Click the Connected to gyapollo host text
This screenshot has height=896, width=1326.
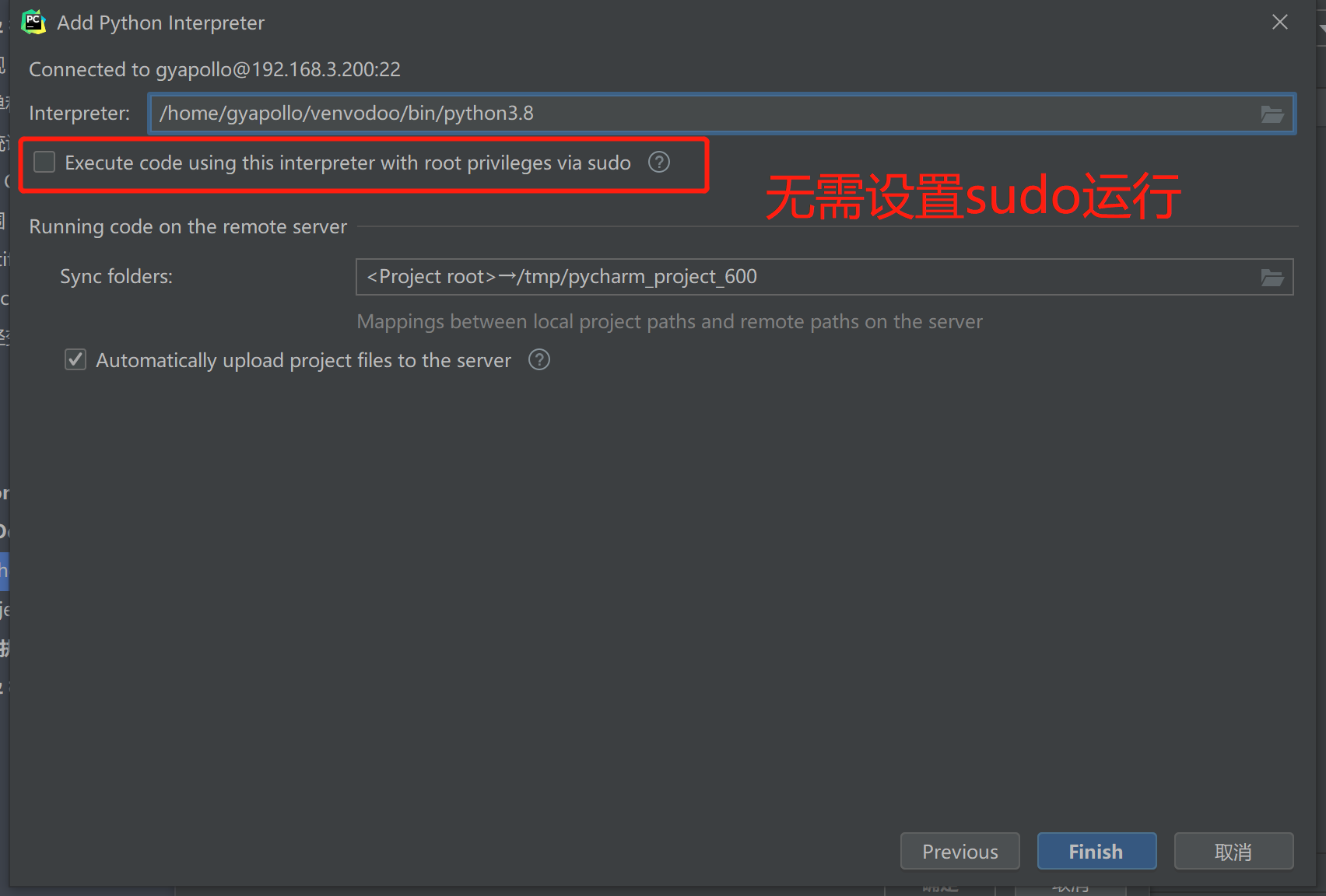(x=215, y=69)
